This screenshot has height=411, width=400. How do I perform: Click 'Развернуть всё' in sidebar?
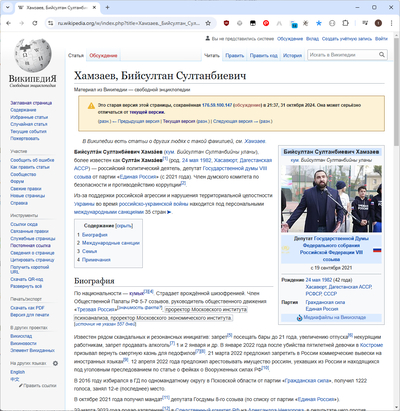26,286
